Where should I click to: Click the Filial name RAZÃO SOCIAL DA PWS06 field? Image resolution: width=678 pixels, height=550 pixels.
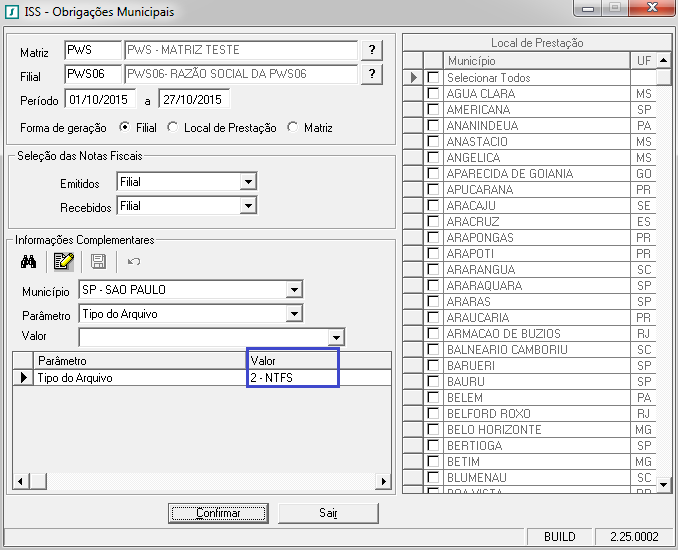point(241,74)
